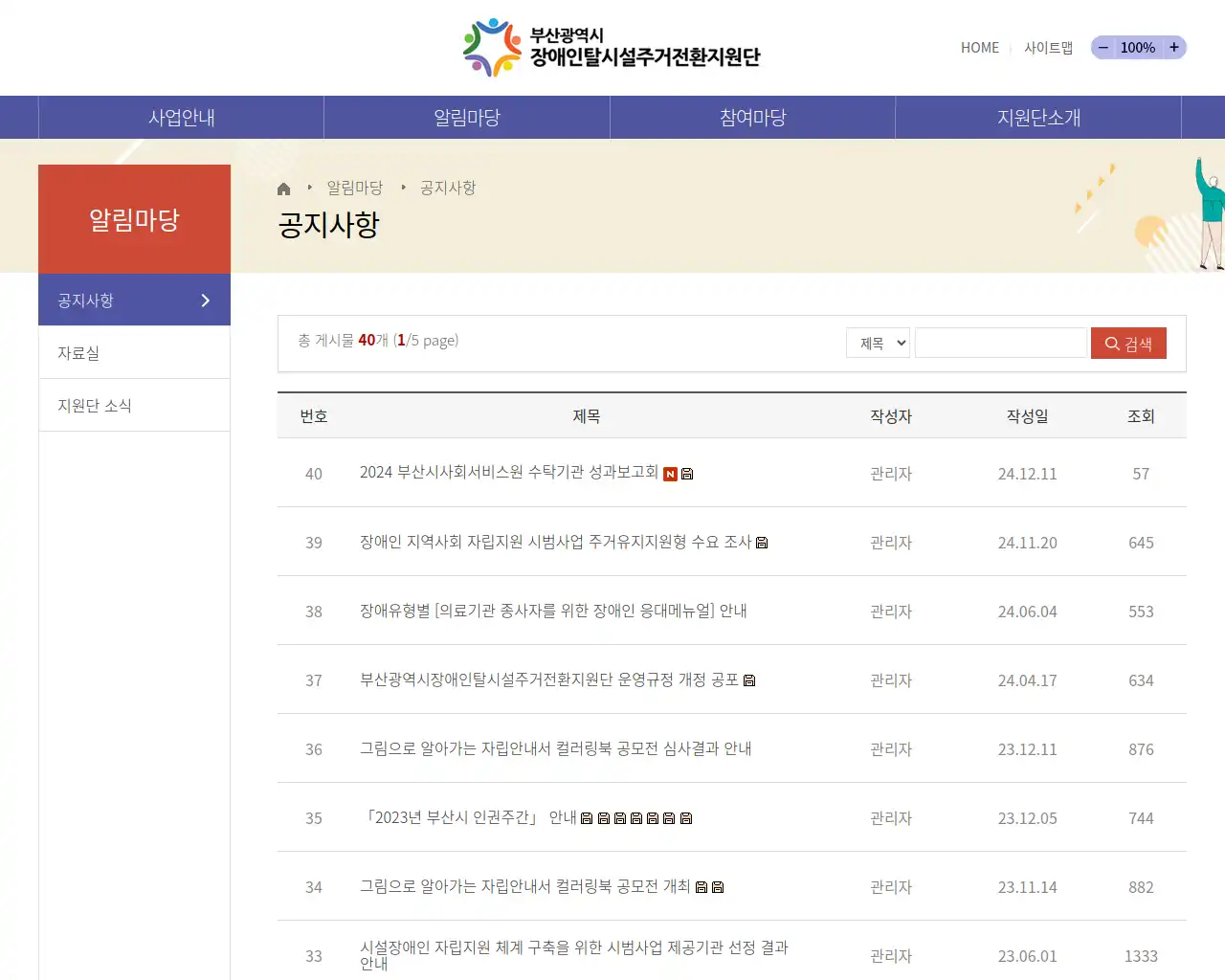Select 공지사항 in the sidebar

134,300
